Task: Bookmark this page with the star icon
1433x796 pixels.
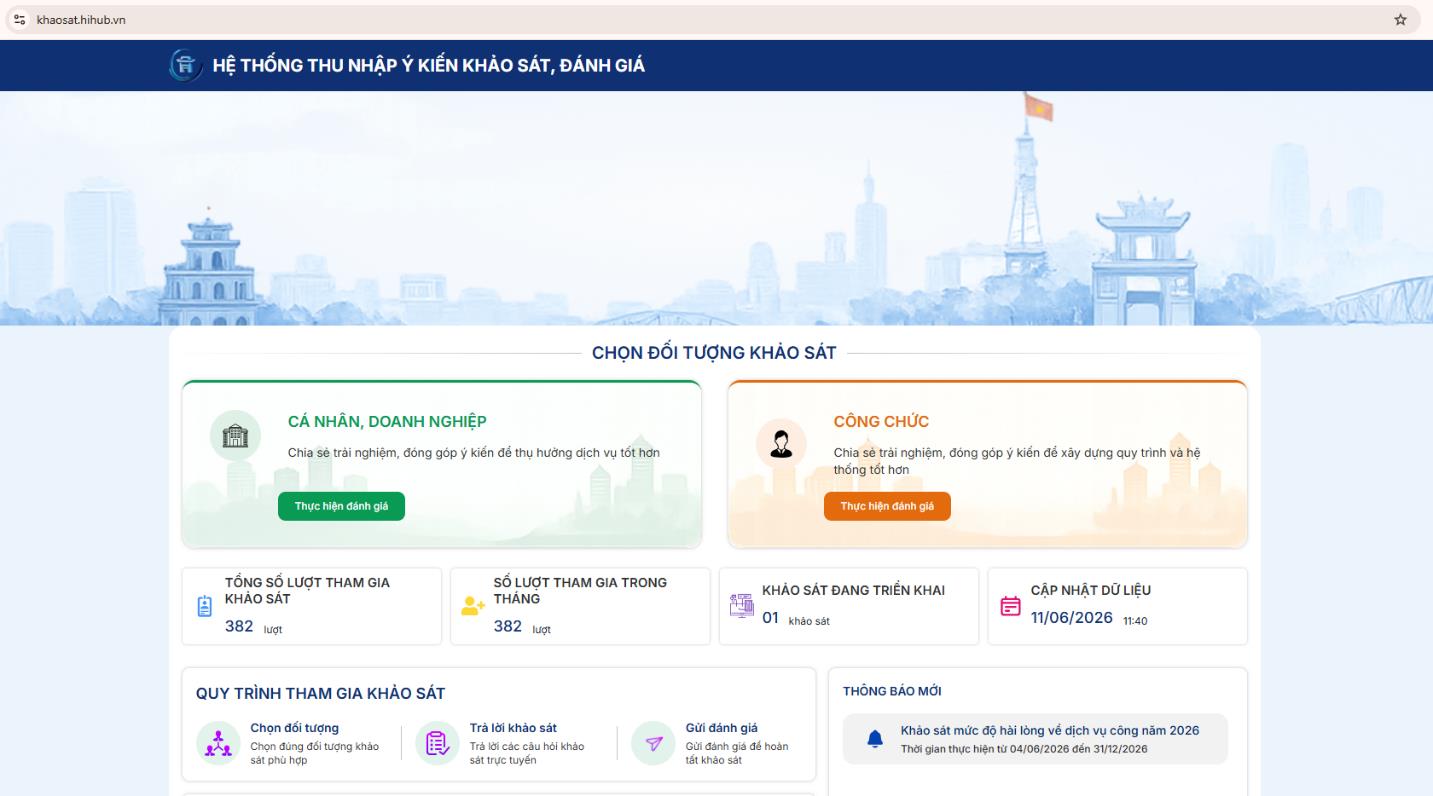Action: 1400,20
